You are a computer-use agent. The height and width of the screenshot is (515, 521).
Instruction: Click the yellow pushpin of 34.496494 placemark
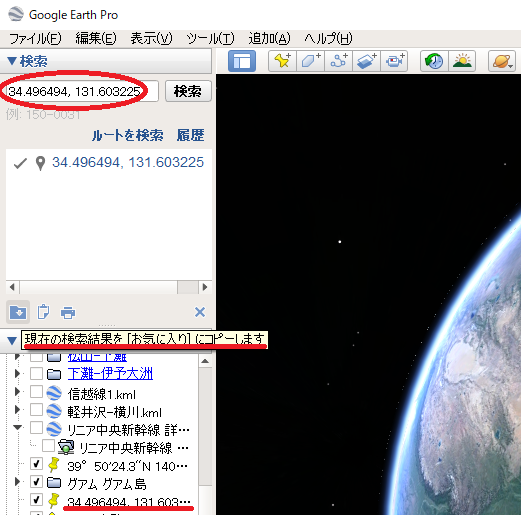(x=53, y=501)
